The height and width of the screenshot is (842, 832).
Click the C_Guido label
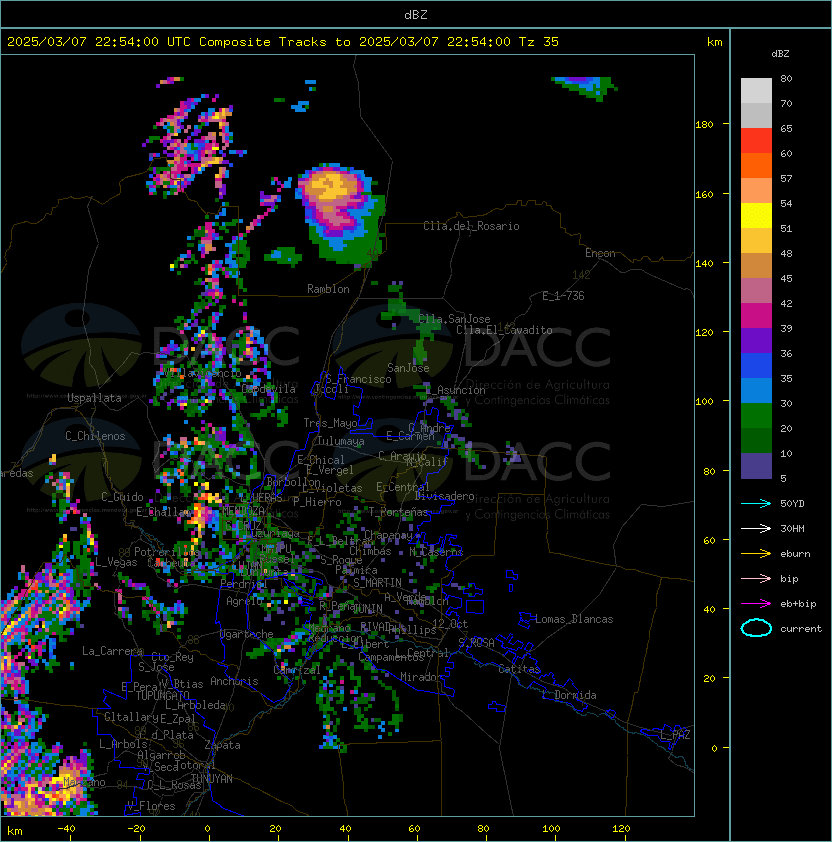[122, 497]
